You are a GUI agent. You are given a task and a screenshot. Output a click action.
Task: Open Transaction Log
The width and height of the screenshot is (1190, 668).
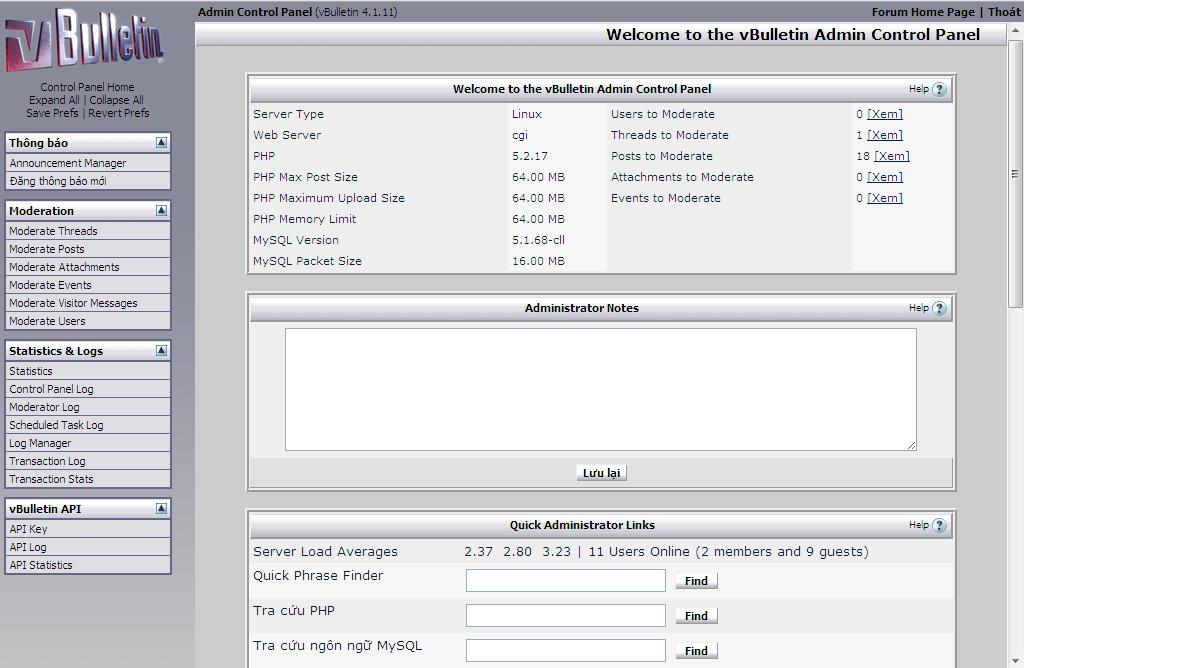tap(87, 462)
